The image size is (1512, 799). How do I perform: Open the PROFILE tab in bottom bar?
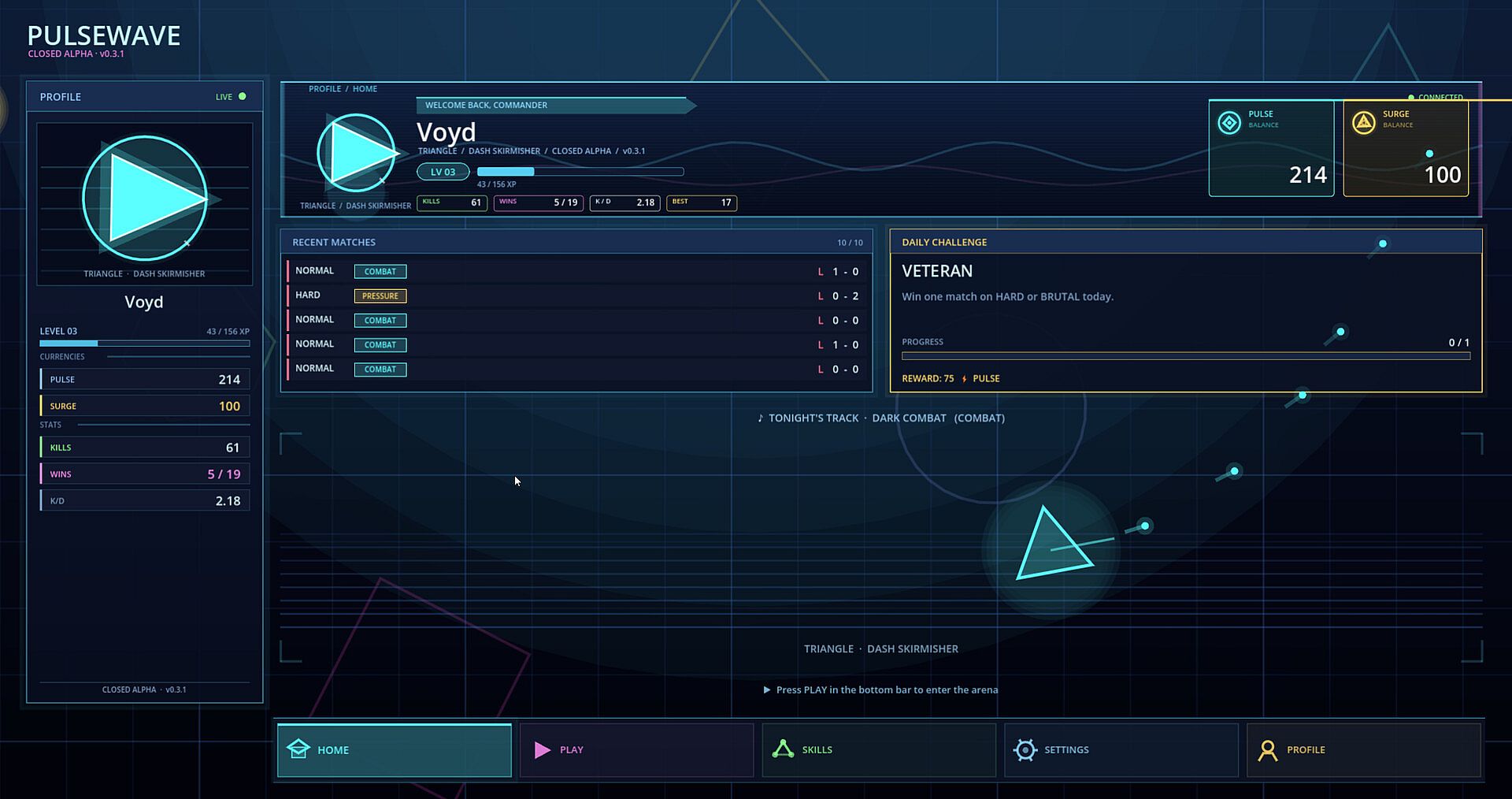pos(1364,750)
